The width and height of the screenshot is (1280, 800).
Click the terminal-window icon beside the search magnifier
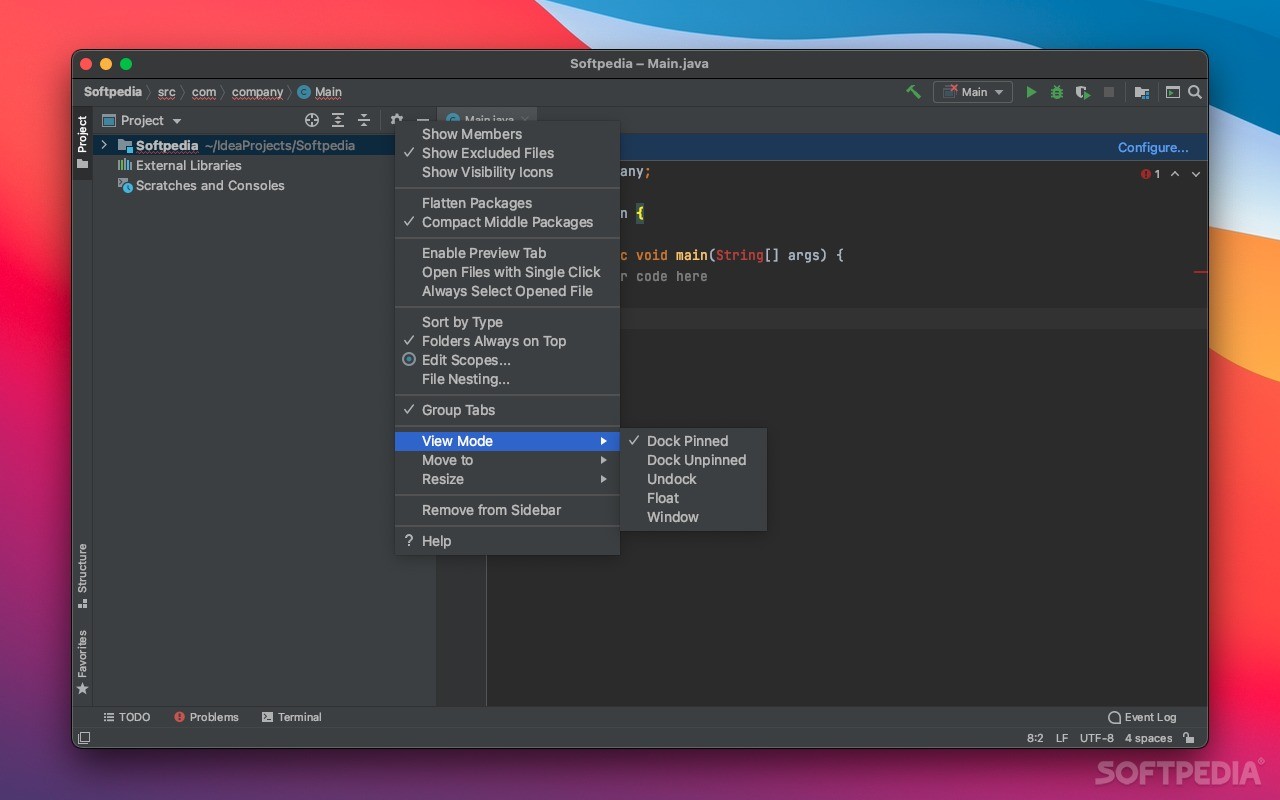[1172, 92]
